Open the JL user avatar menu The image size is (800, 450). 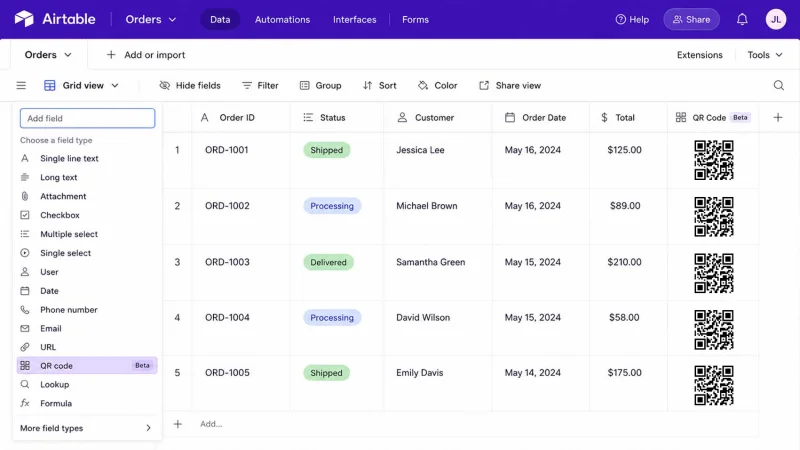776,19
